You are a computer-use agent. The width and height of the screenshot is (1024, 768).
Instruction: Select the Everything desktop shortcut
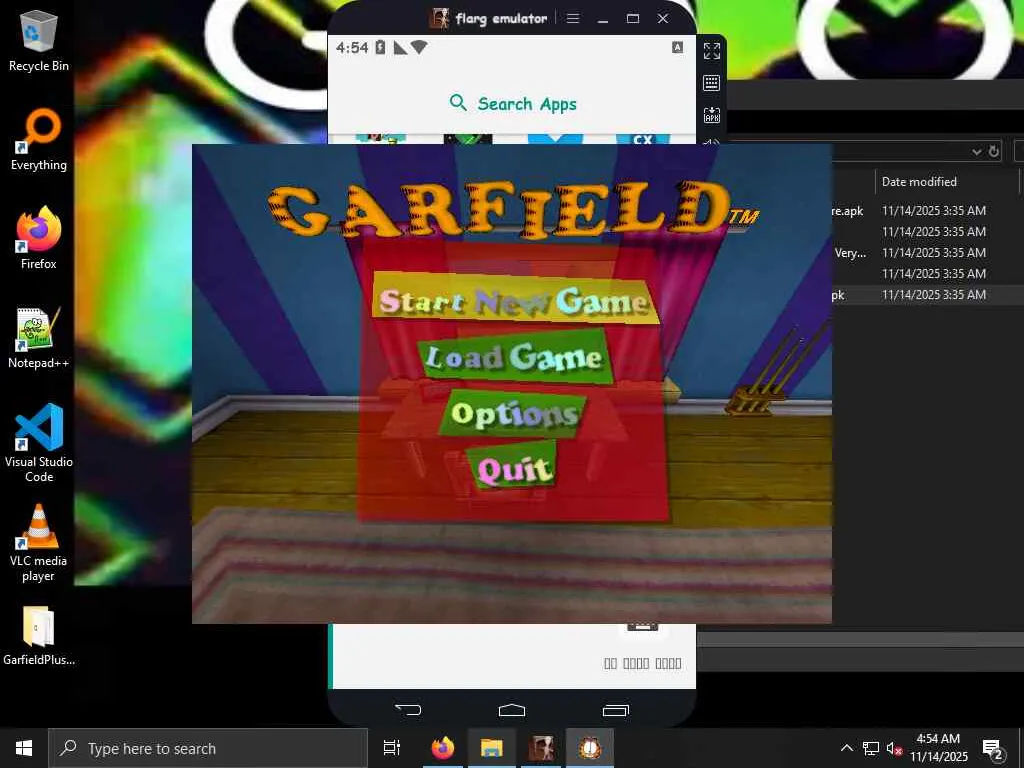39,140
